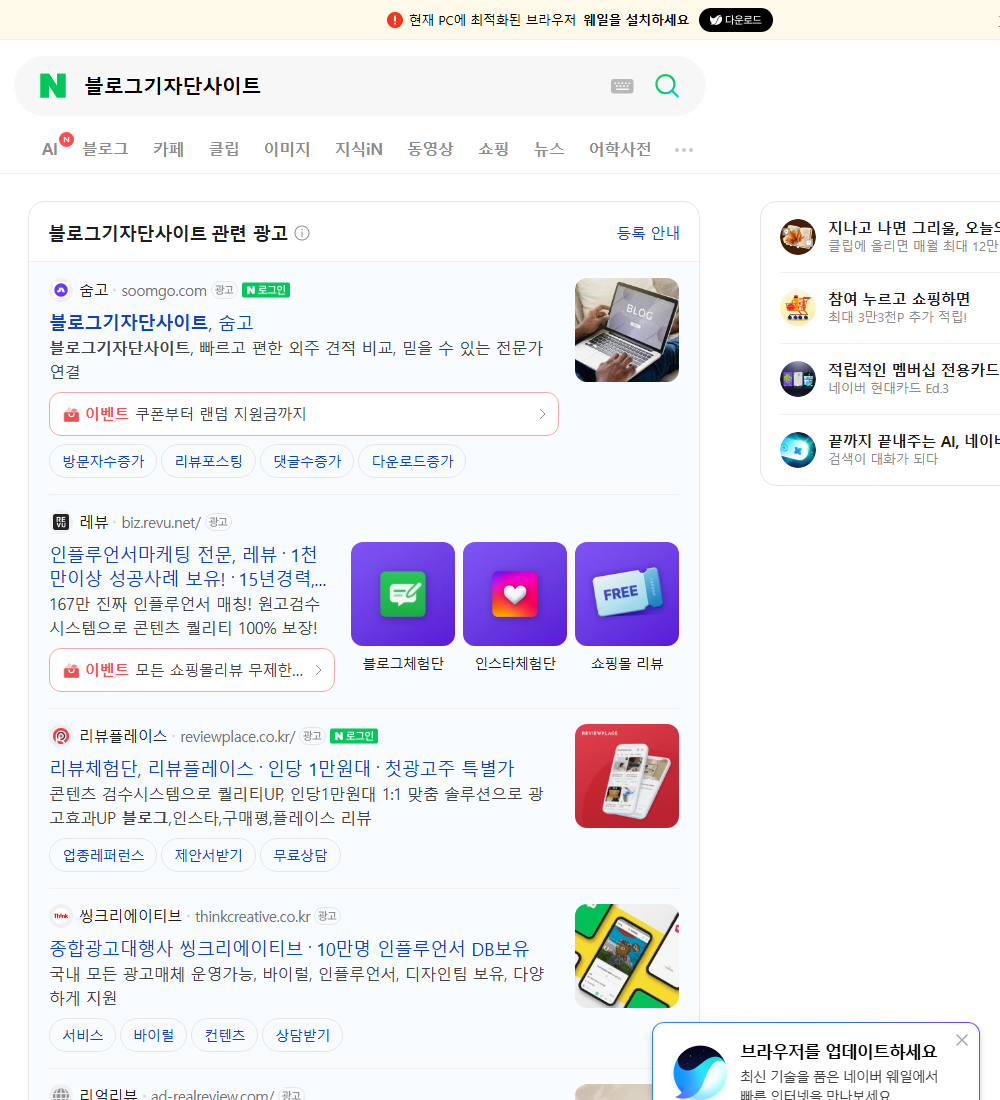Screen dimensions: 1000x1100
Task: Click the 참여 누르고 쇼핑하면 cart icon
Action: point(798,307)
